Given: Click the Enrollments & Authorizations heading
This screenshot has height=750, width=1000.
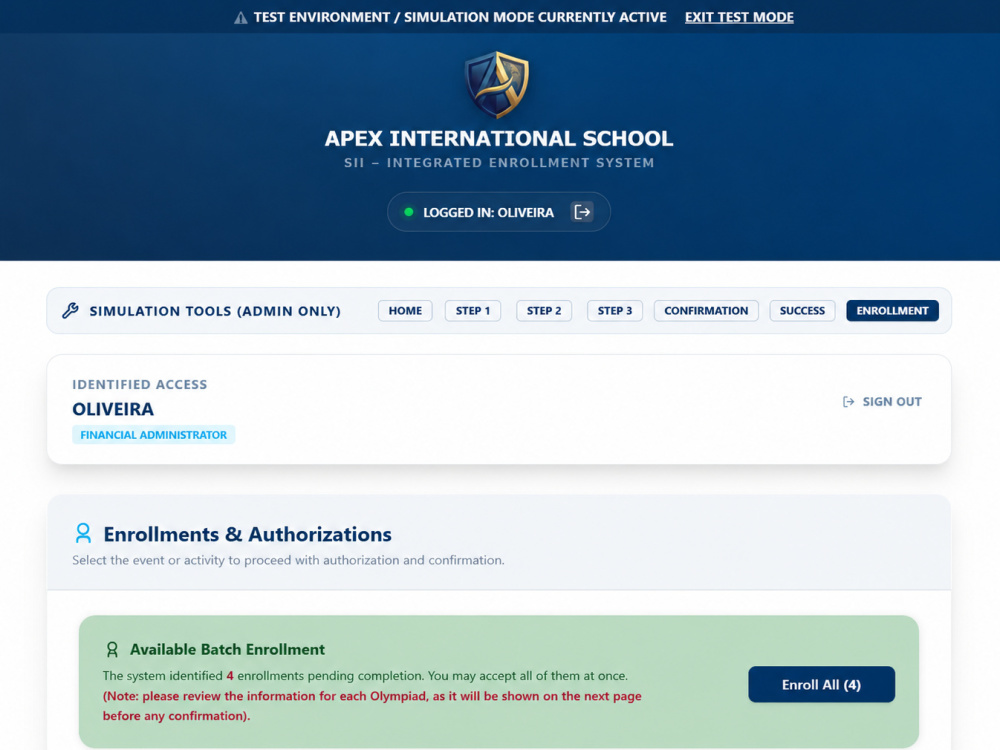Looking at the screenshot, I should click(x=247, y=534).
